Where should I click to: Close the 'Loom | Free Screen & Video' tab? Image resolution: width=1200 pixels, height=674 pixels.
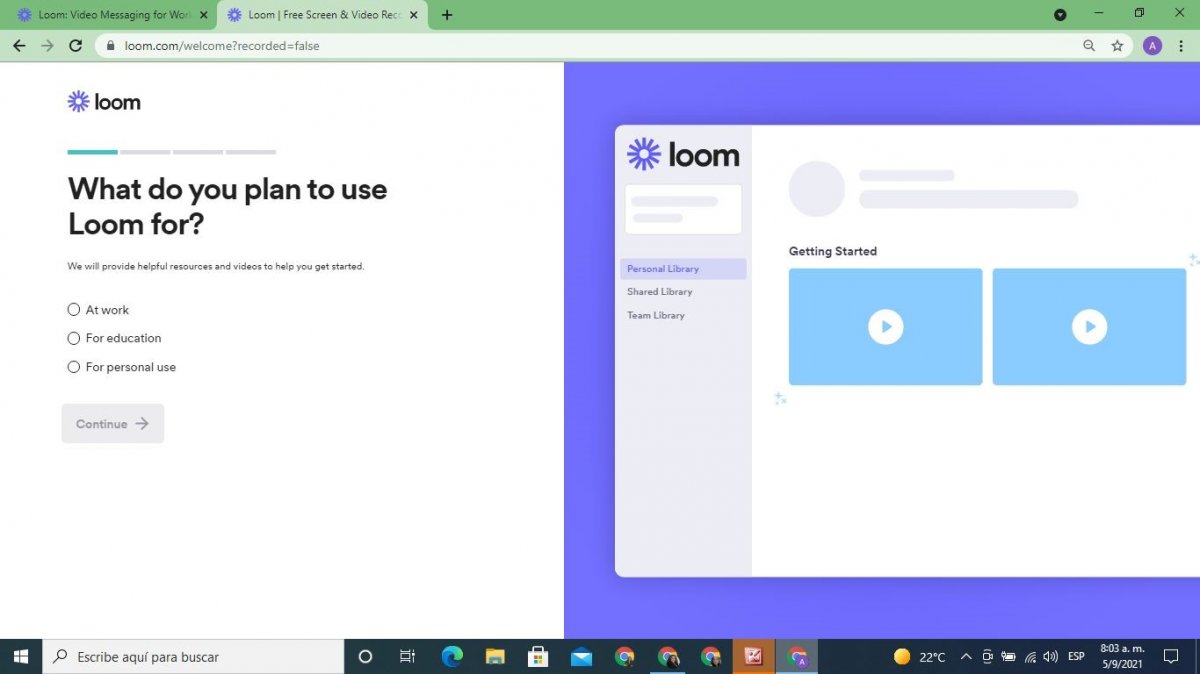pos(414,15)
